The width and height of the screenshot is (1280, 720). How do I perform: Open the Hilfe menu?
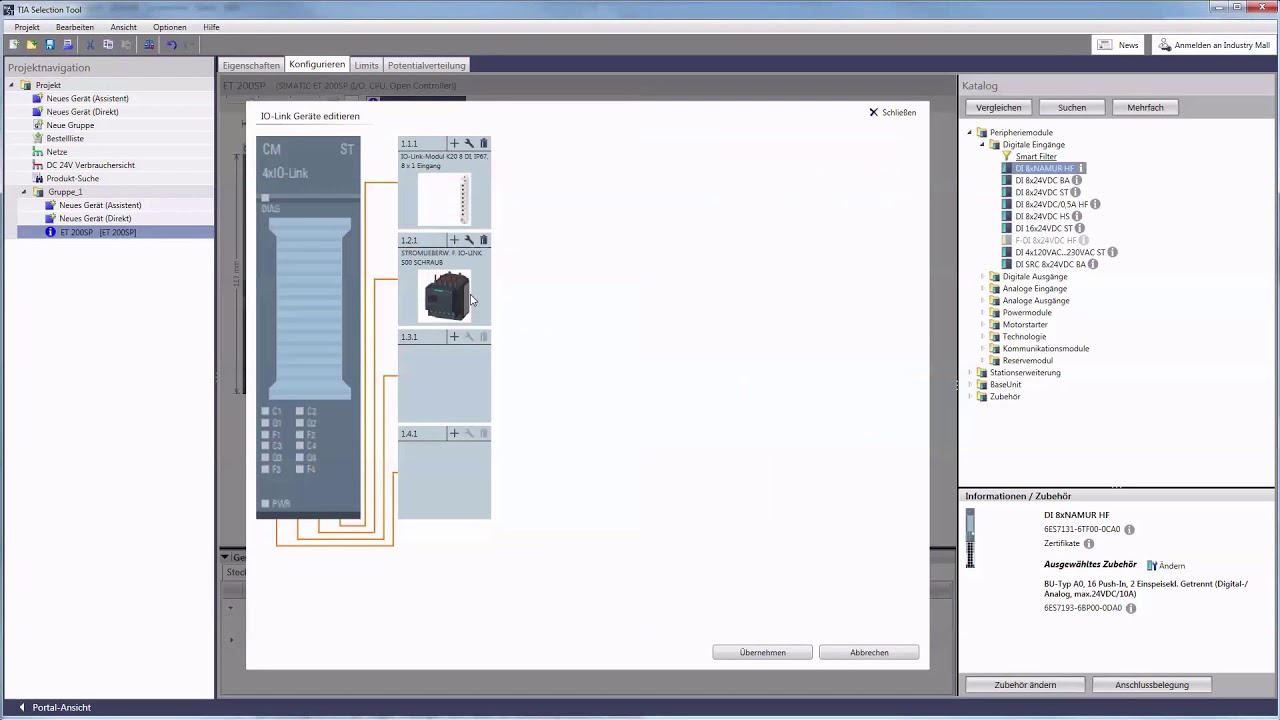pos(211,27)
